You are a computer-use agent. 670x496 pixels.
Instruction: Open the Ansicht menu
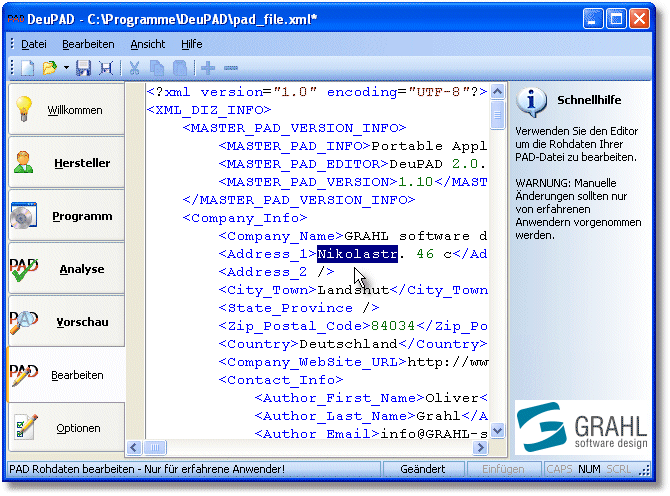click(x=147, y=44)
